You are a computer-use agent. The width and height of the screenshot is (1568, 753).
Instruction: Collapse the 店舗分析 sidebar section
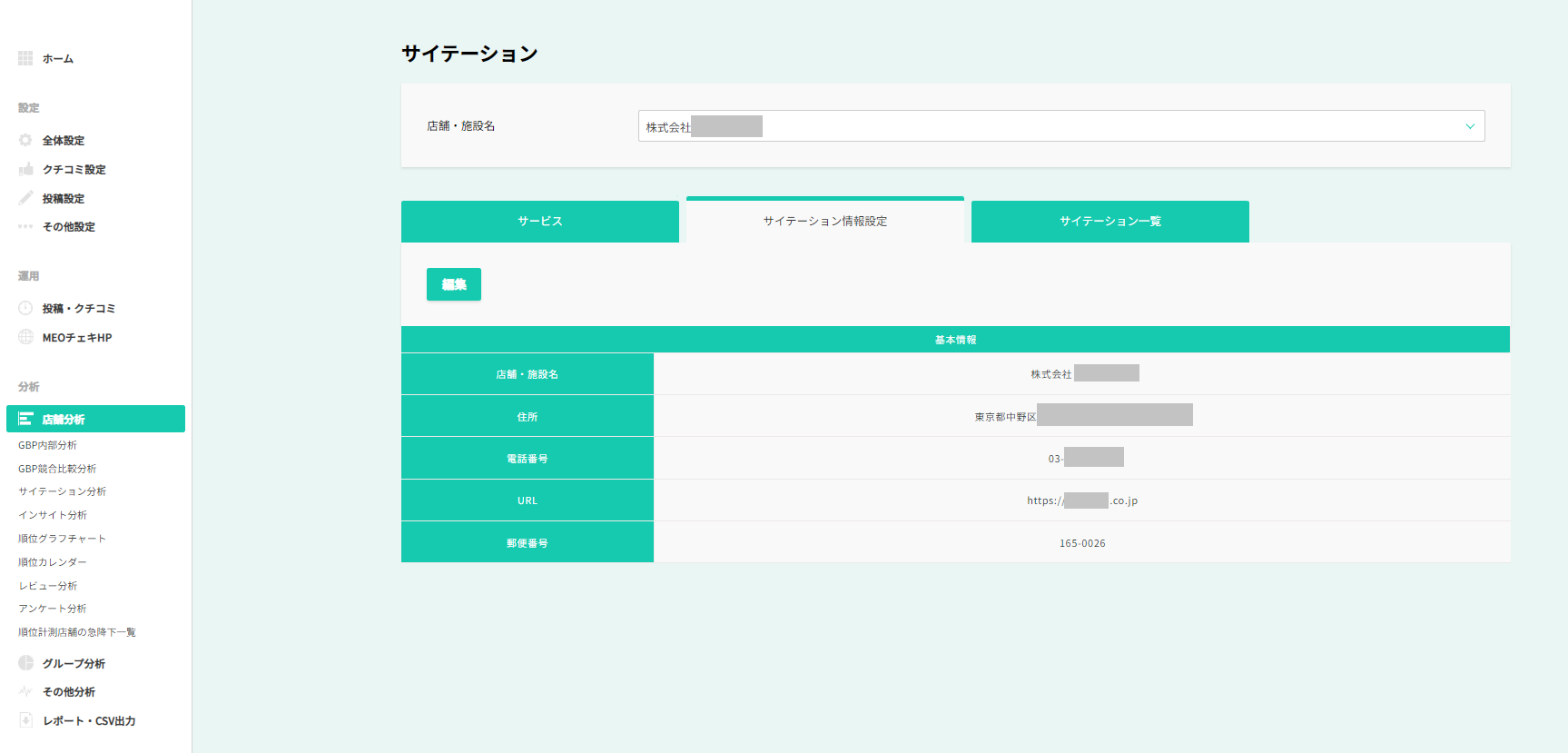click(x=95, y=419)
